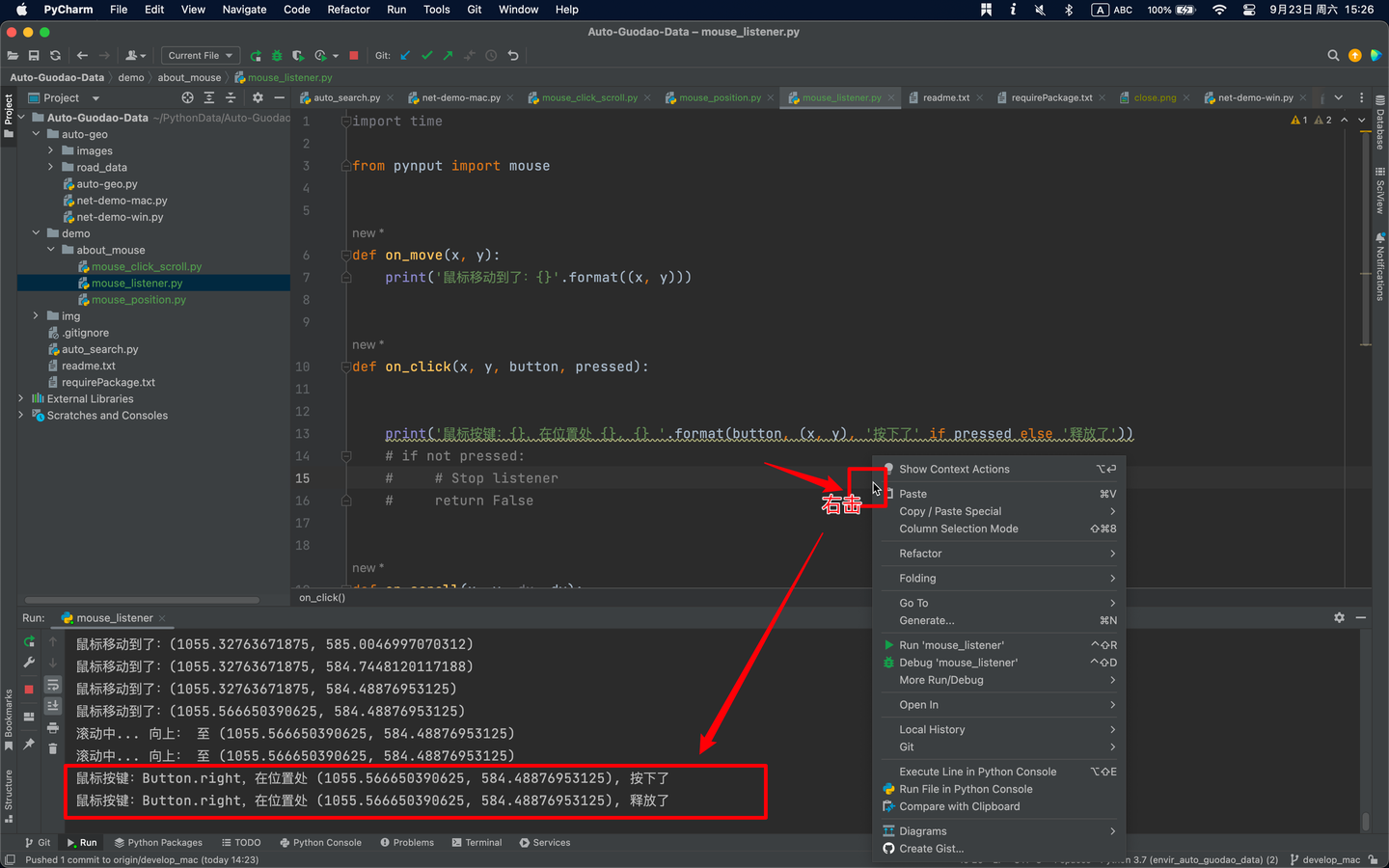Screen dimensions: 1389x868
Task: Click the select opened file target icon
Action: point(187,97)
